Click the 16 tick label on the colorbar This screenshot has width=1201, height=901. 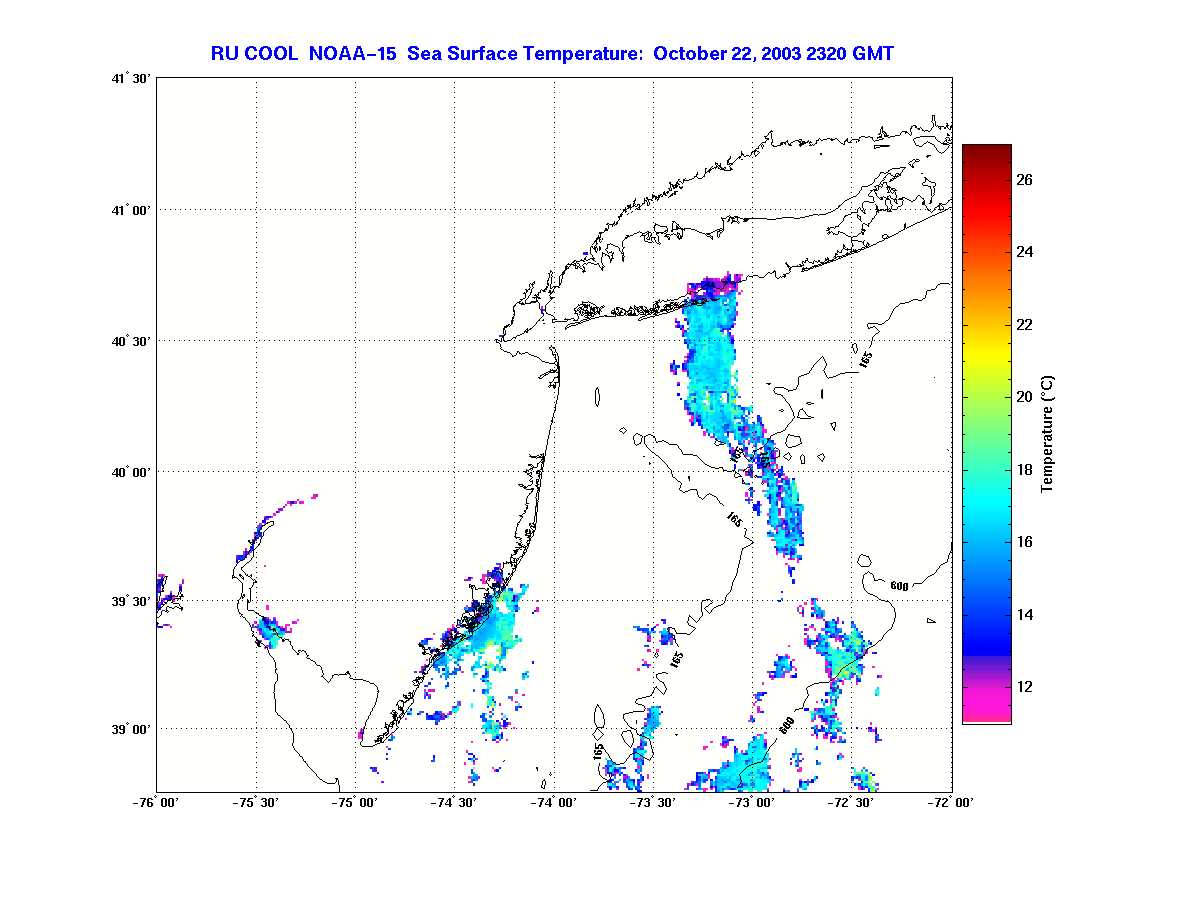[x=1025, y=542]
